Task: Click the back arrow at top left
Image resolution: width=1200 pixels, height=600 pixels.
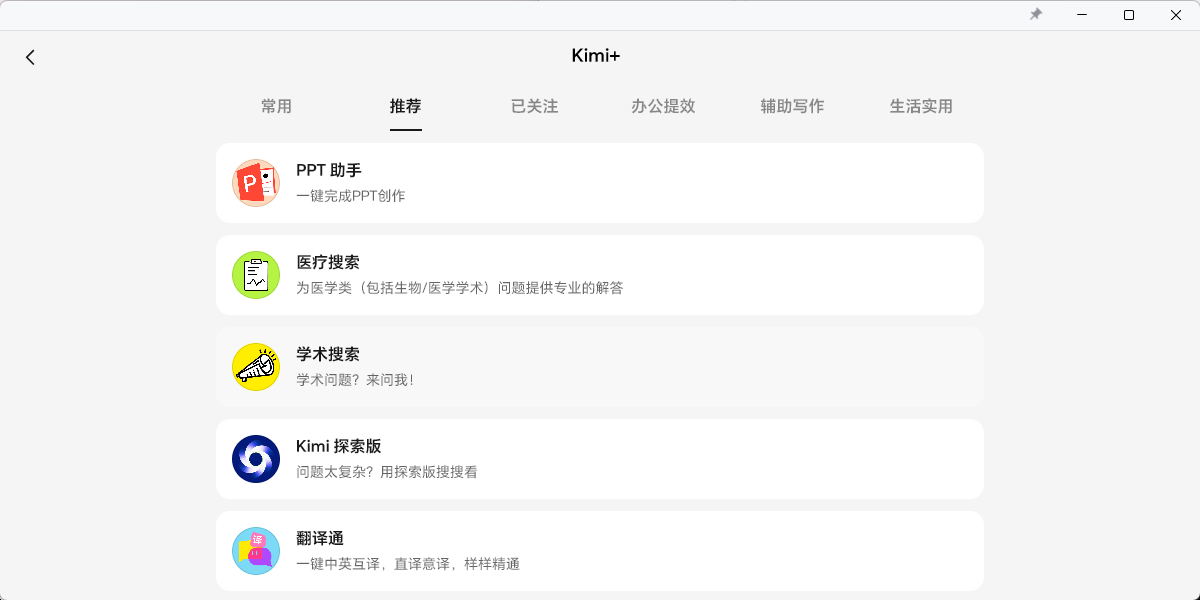Action: coord(30,57)
